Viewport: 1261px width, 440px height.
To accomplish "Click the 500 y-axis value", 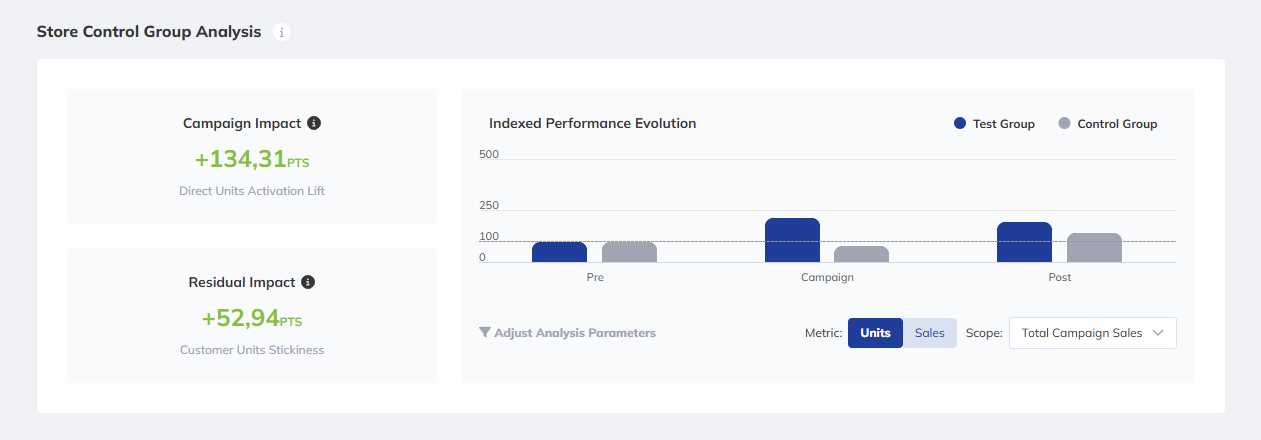I will click(x=489, y=154).
